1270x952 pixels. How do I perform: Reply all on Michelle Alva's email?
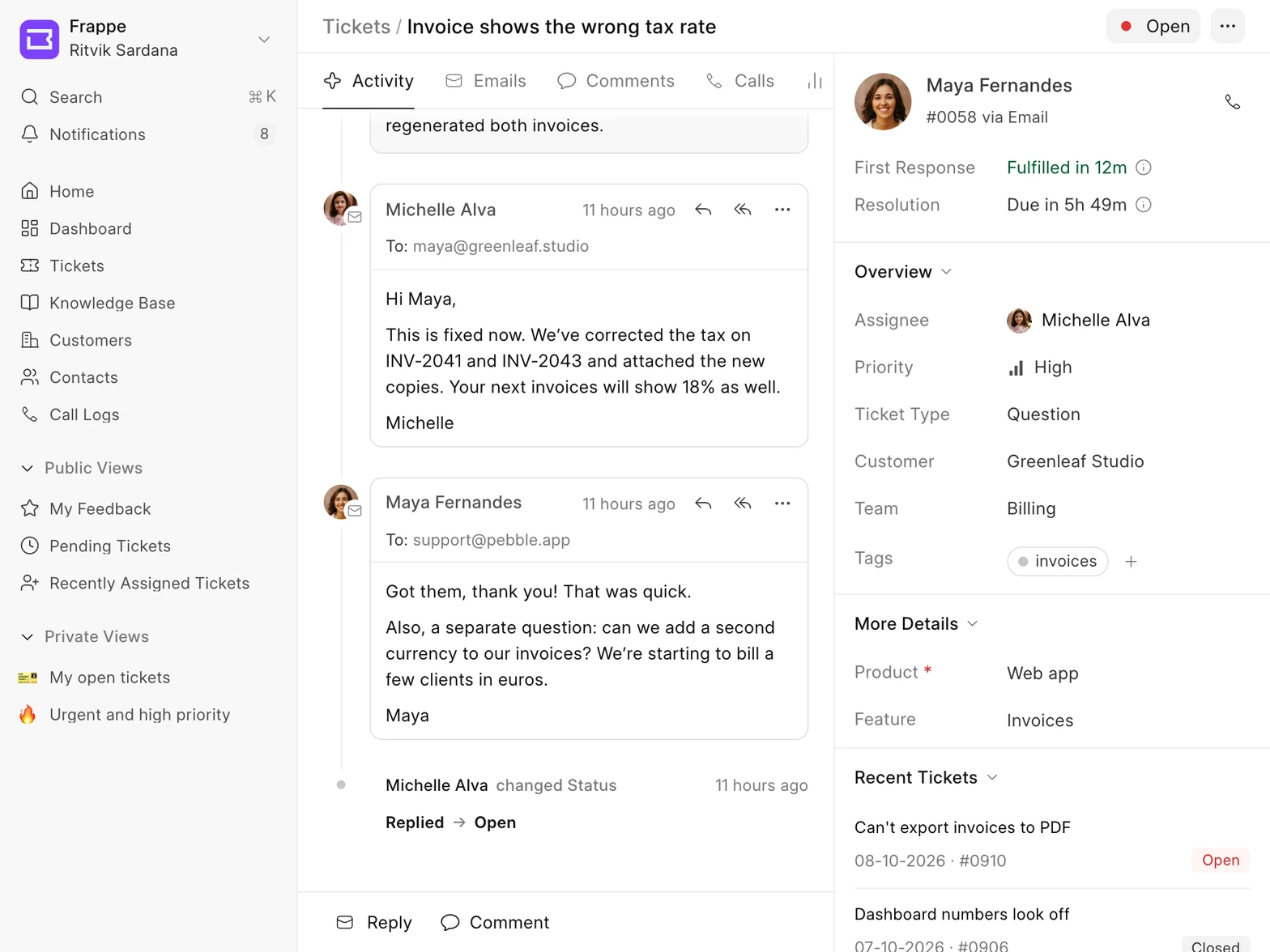[743, 210]
